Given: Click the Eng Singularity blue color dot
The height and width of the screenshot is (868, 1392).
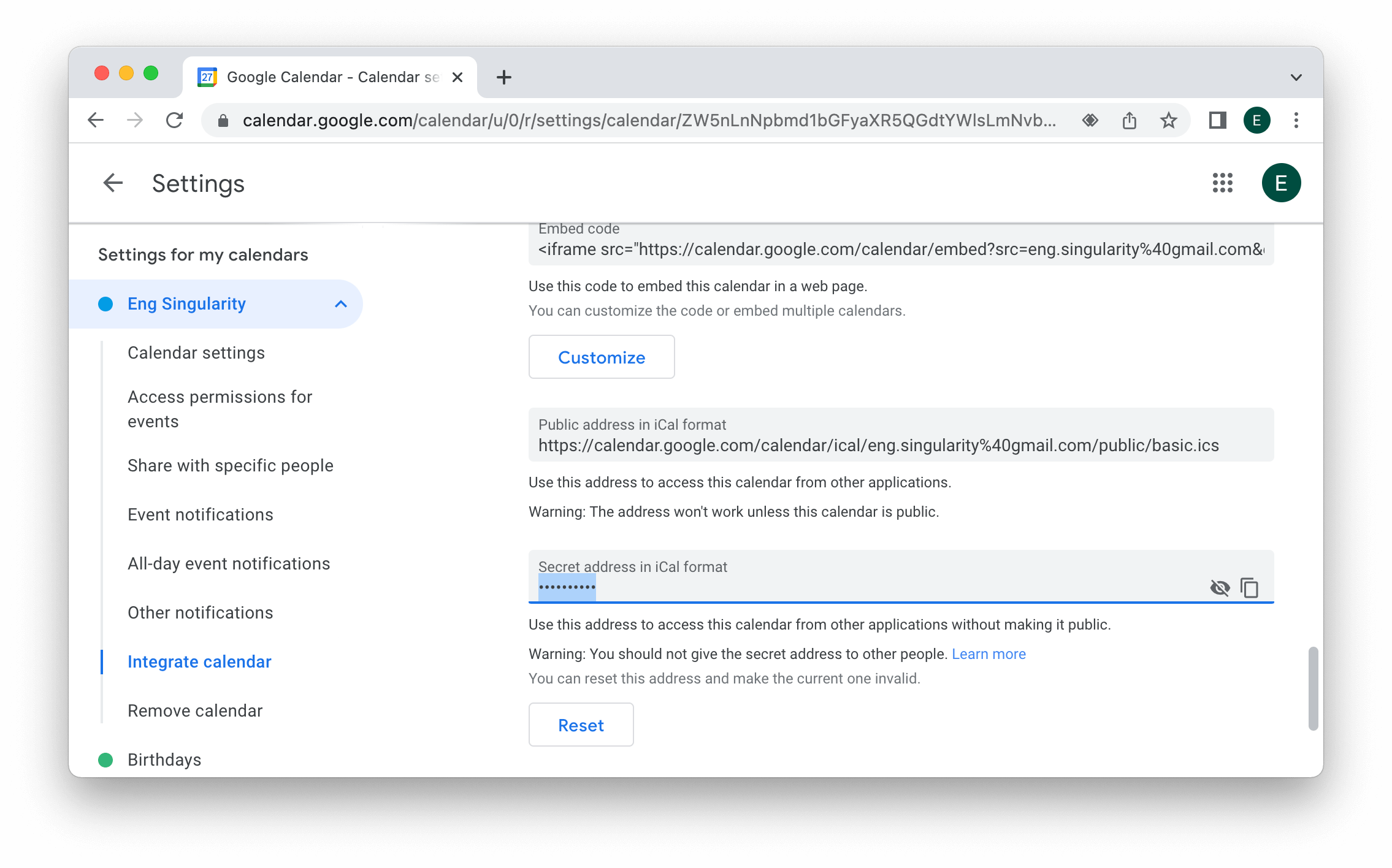Looking at the screenshot, I should (105, 304).
